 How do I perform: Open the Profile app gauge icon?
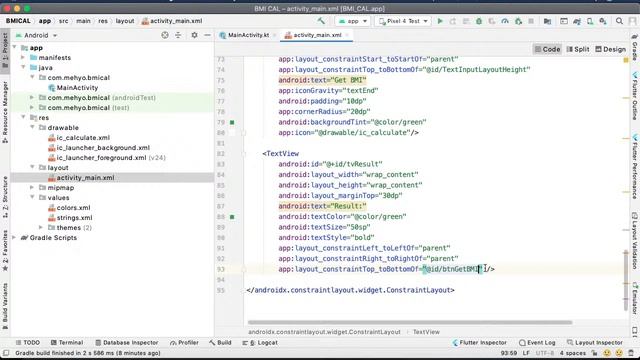[x=505, y=21]
